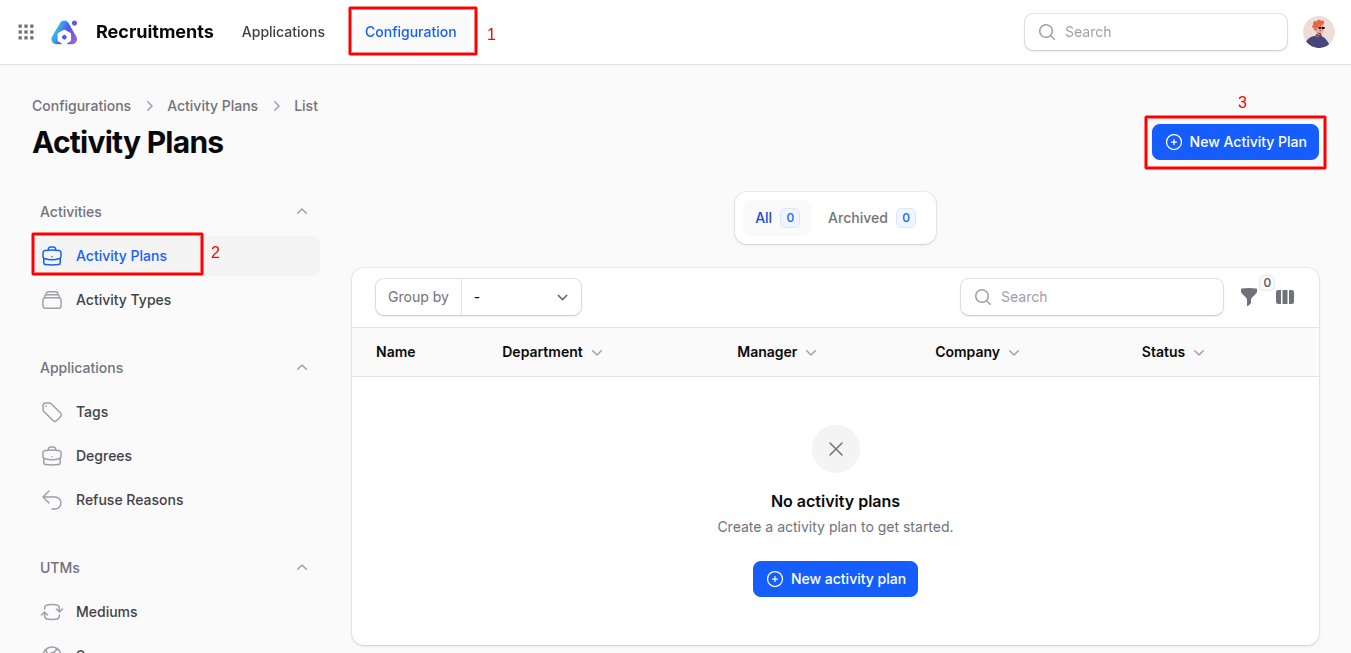1351x653 pixels.
Task: Open Refuse Reasons in the sidebar
Action: click(x=129, y=500)
